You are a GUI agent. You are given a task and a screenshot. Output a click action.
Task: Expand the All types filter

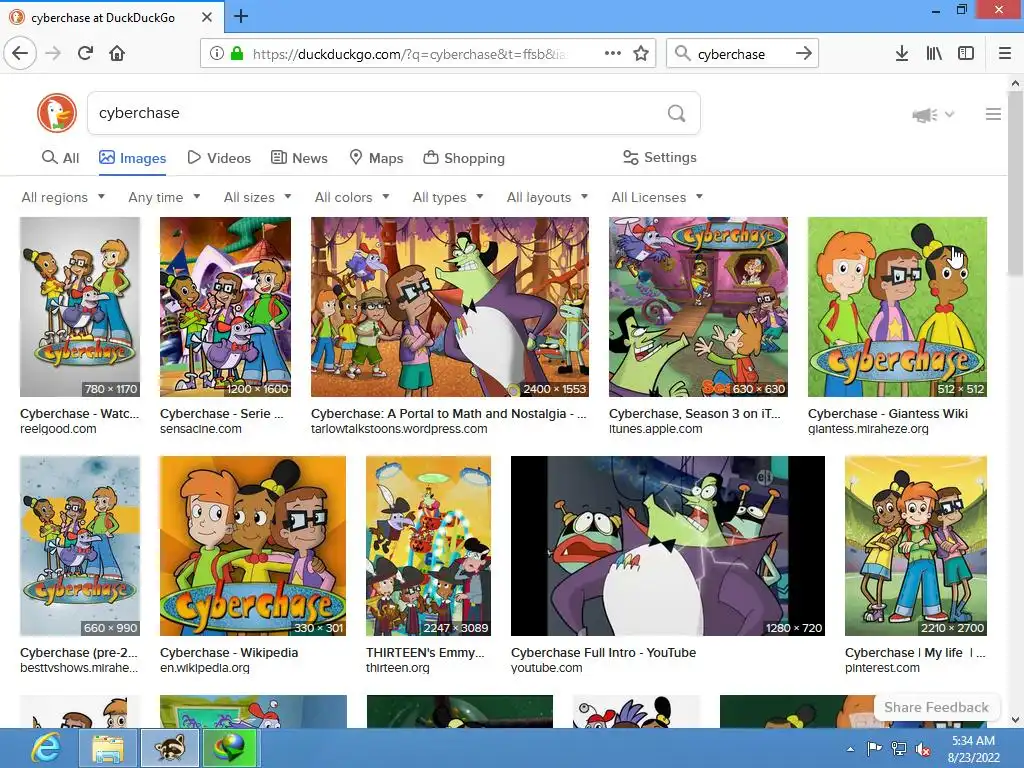pos(448,197)
